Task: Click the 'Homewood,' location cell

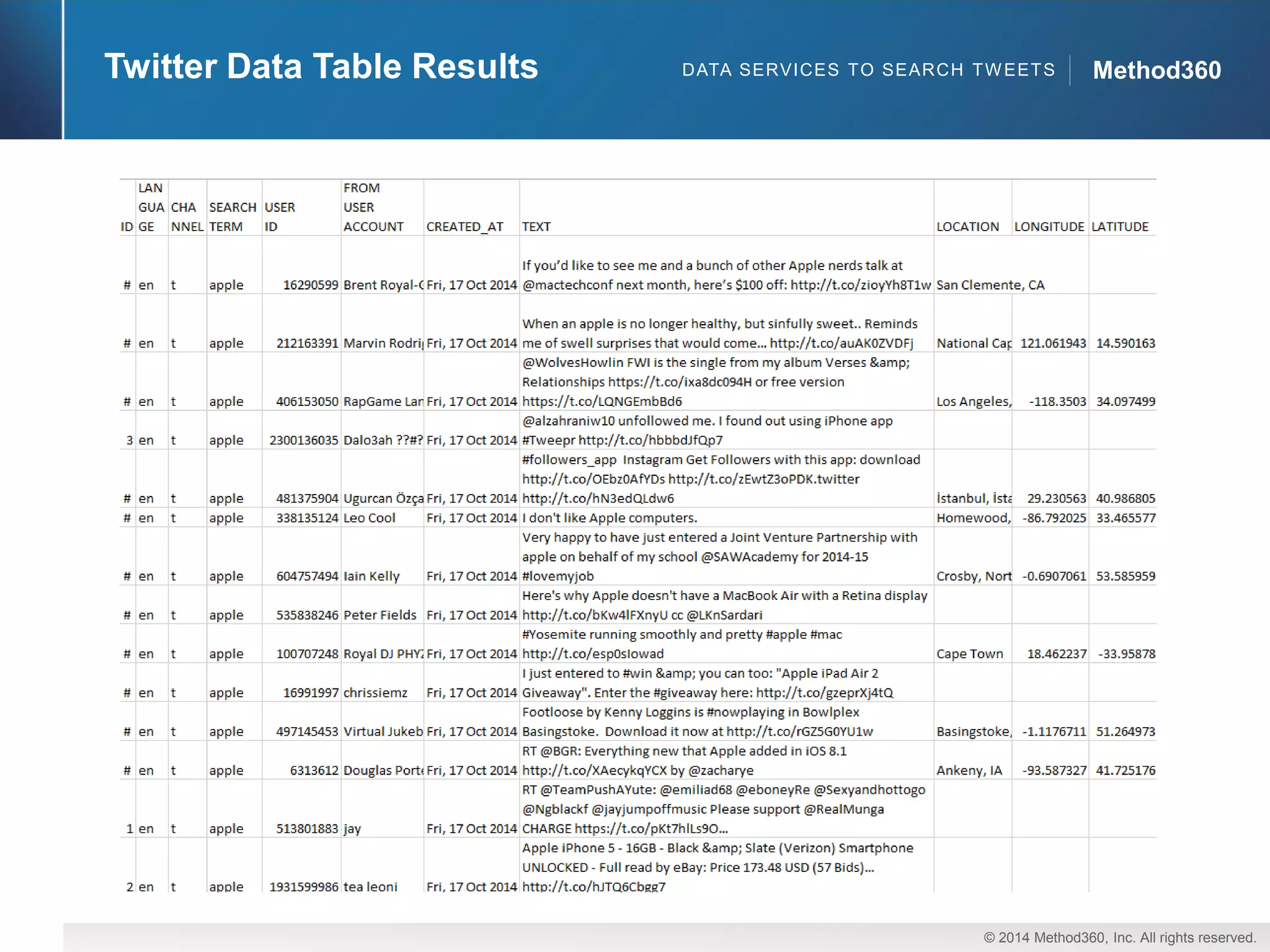Action: tap(974, 518)
